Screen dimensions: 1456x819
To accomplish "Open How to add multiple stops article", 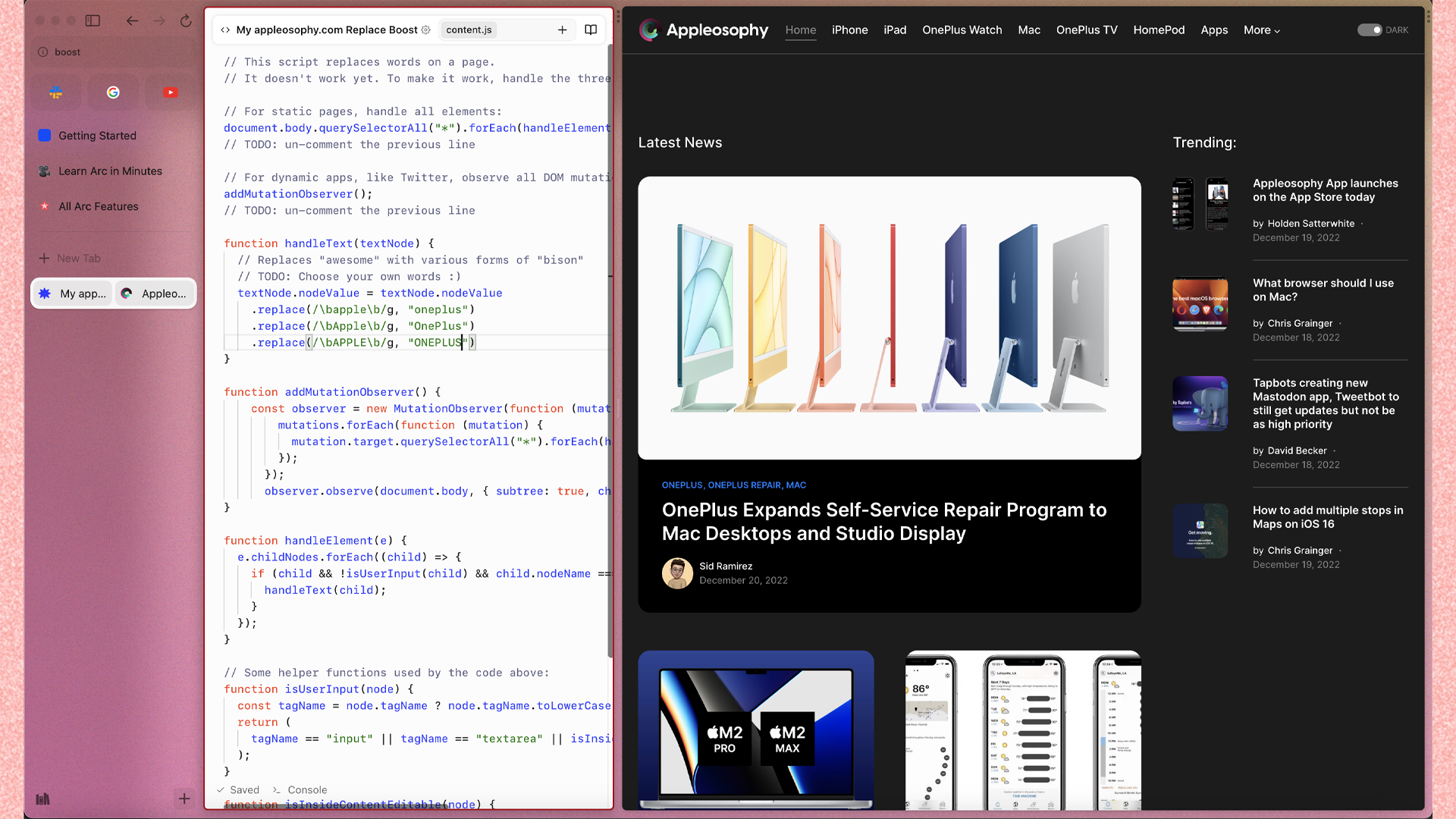I will point(1328,517).
